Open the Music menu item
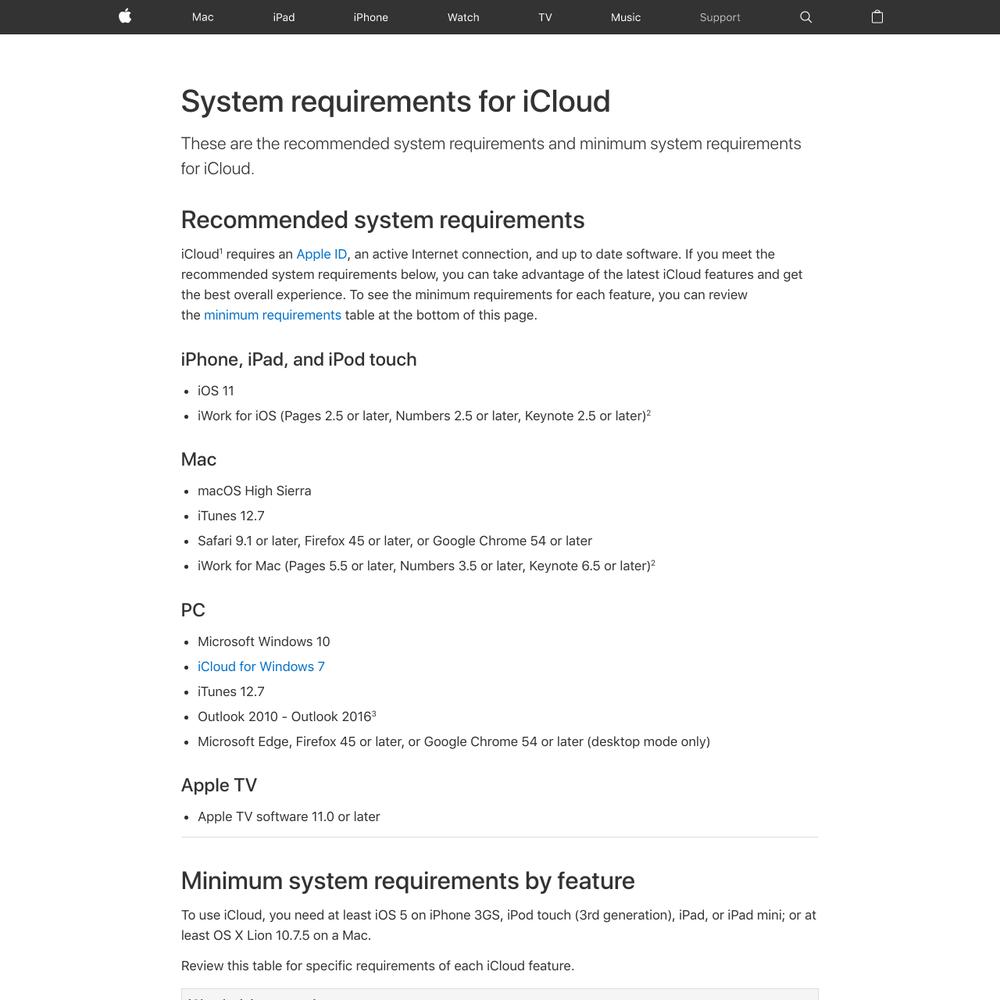The height and width of the screenshot is (1000, 1000). (625, 17)
